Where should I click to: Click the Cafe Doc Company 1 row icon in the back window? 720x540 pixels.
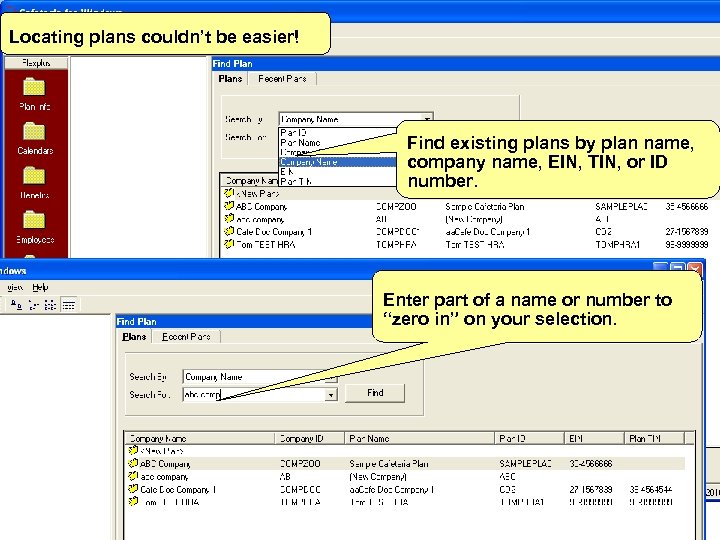[x=229, y=231]
